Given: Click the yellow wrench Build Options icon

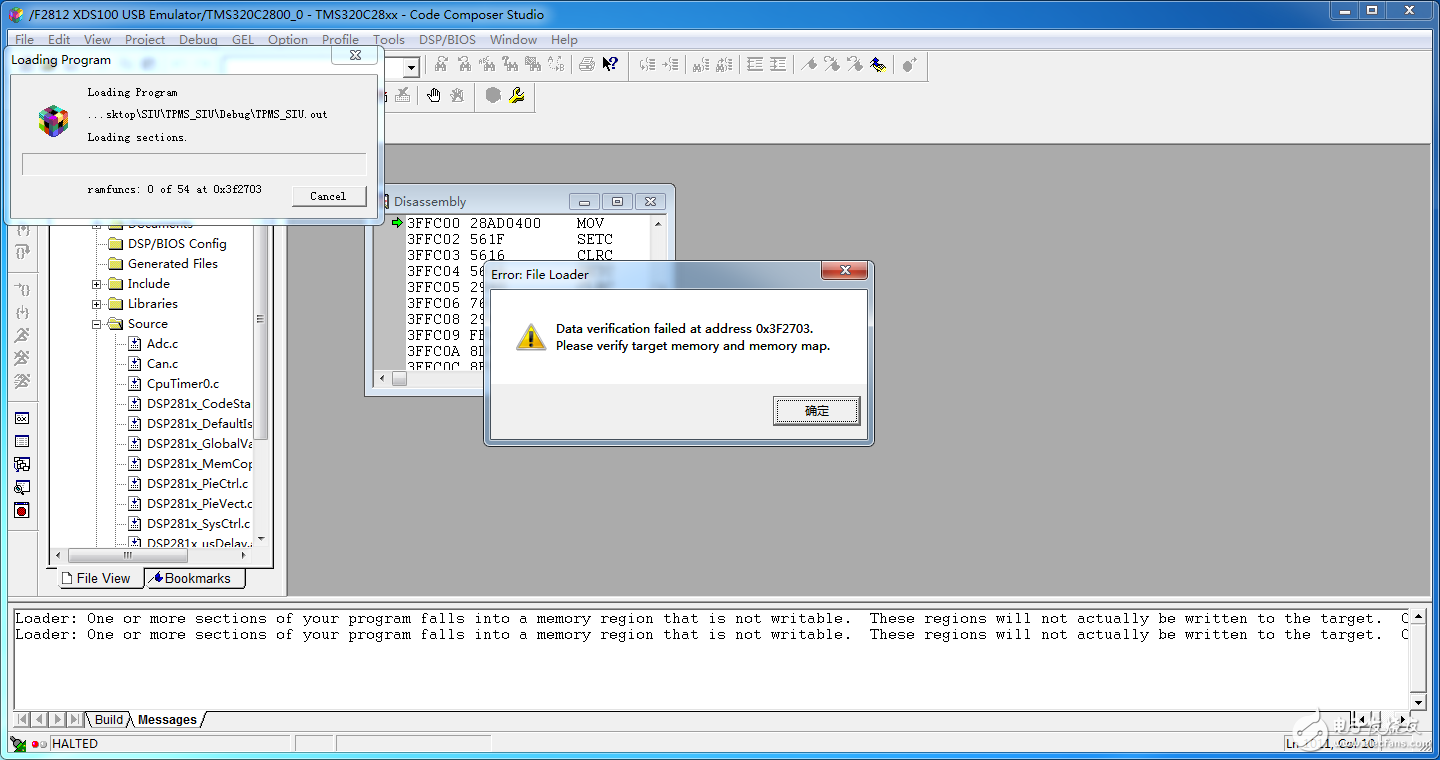Looking at the screenshot, I should click(516, 95).
